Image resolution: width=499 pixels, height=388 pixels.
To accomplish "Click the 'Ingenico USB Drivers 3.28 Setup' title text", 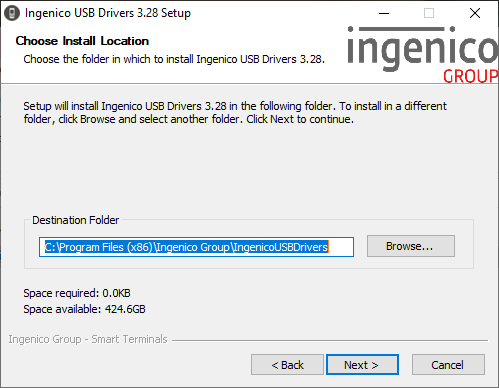I will click(108, 13).
